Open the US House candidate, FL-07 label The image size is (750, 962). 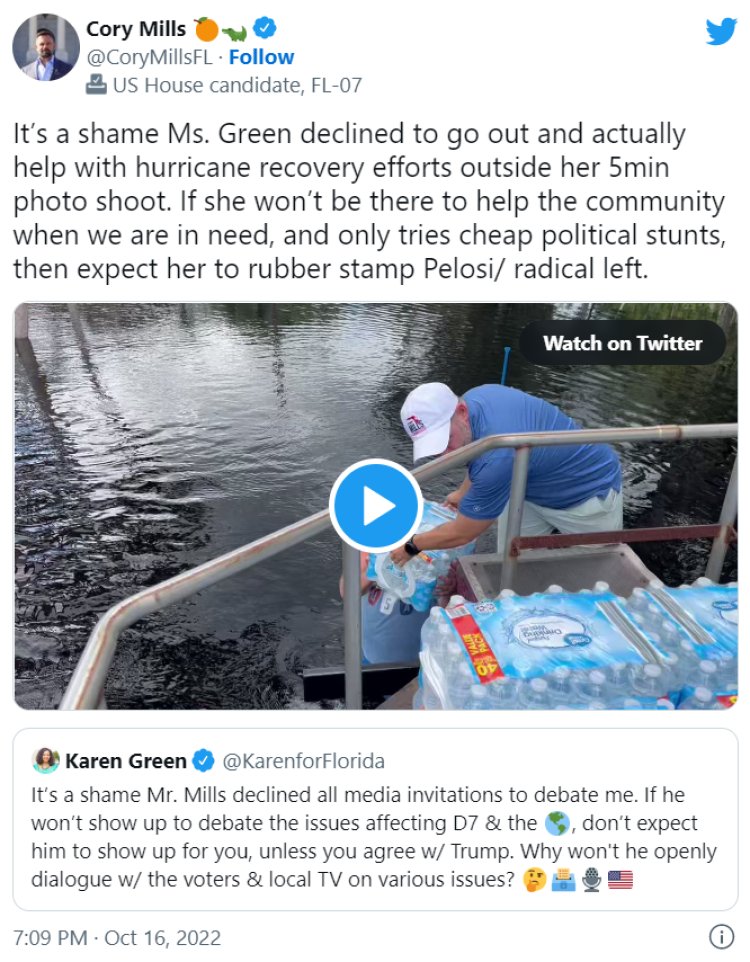pos(237,85)
